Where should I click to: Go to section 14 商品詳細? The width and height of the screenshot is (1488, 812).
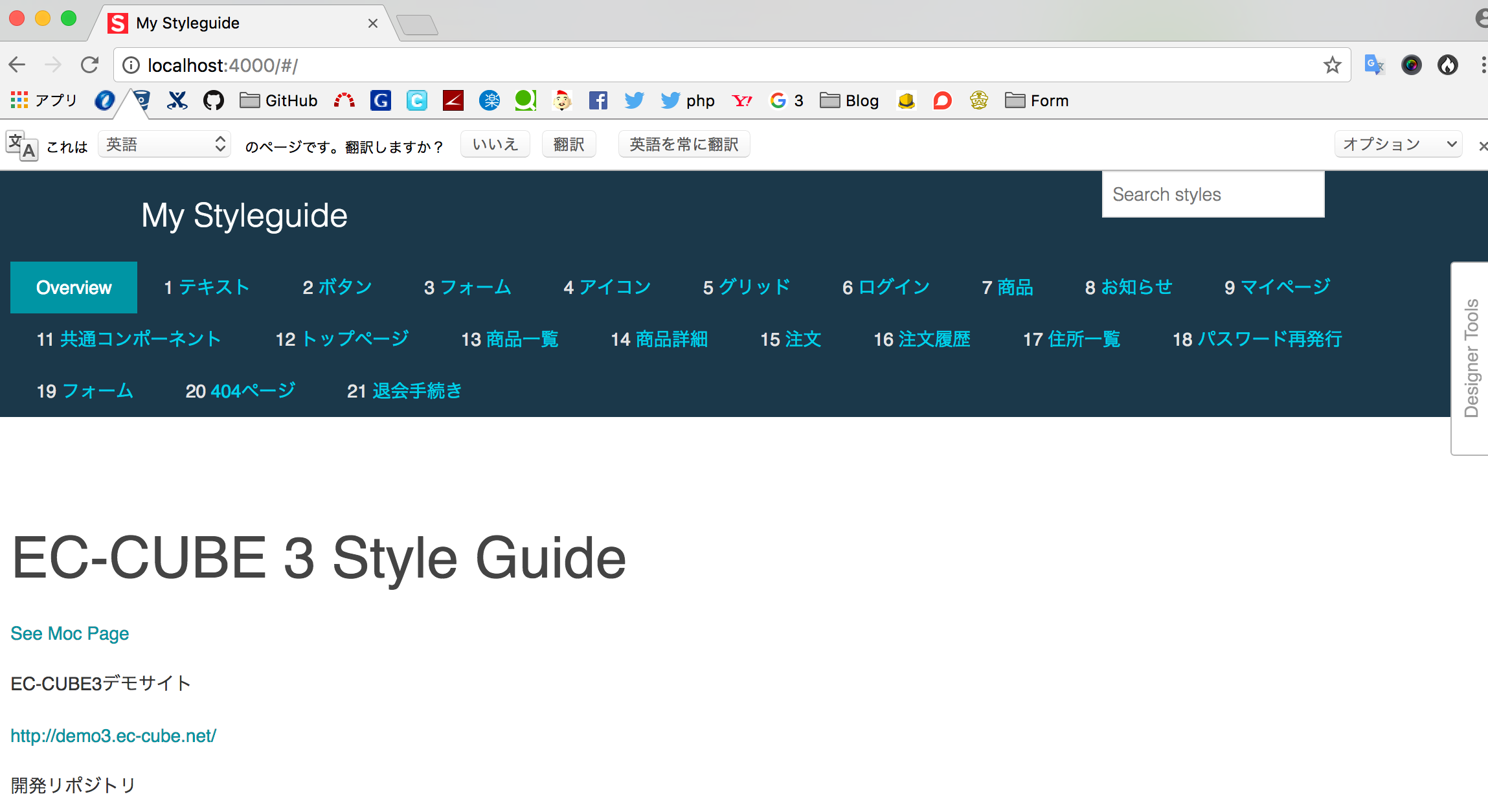coord(659,339)
